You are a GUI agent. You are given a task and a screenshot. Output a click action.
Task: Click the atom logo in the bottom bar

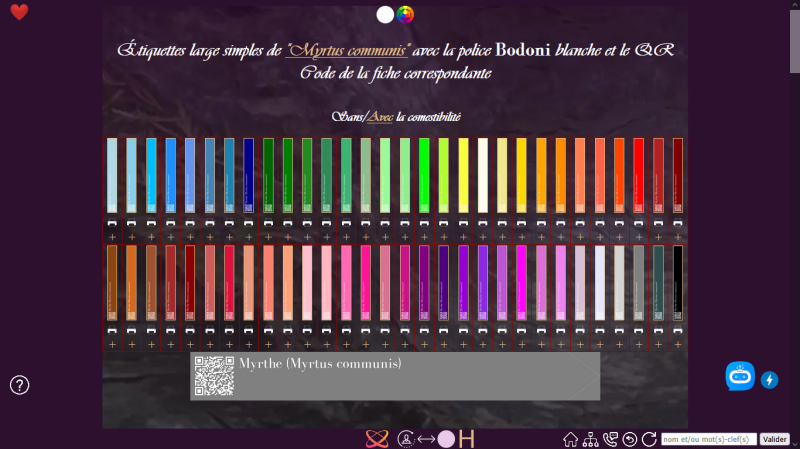point(377,439)
